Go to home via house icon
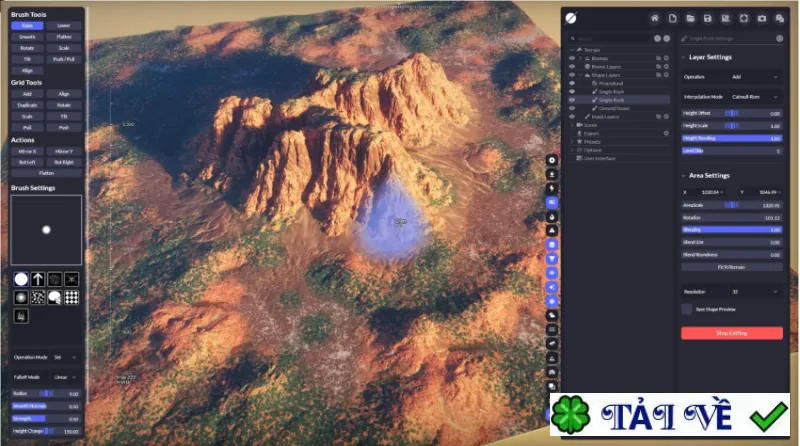The width and height of the screenshot is (800, 446). pyautogui.click(x=655, y=18)
